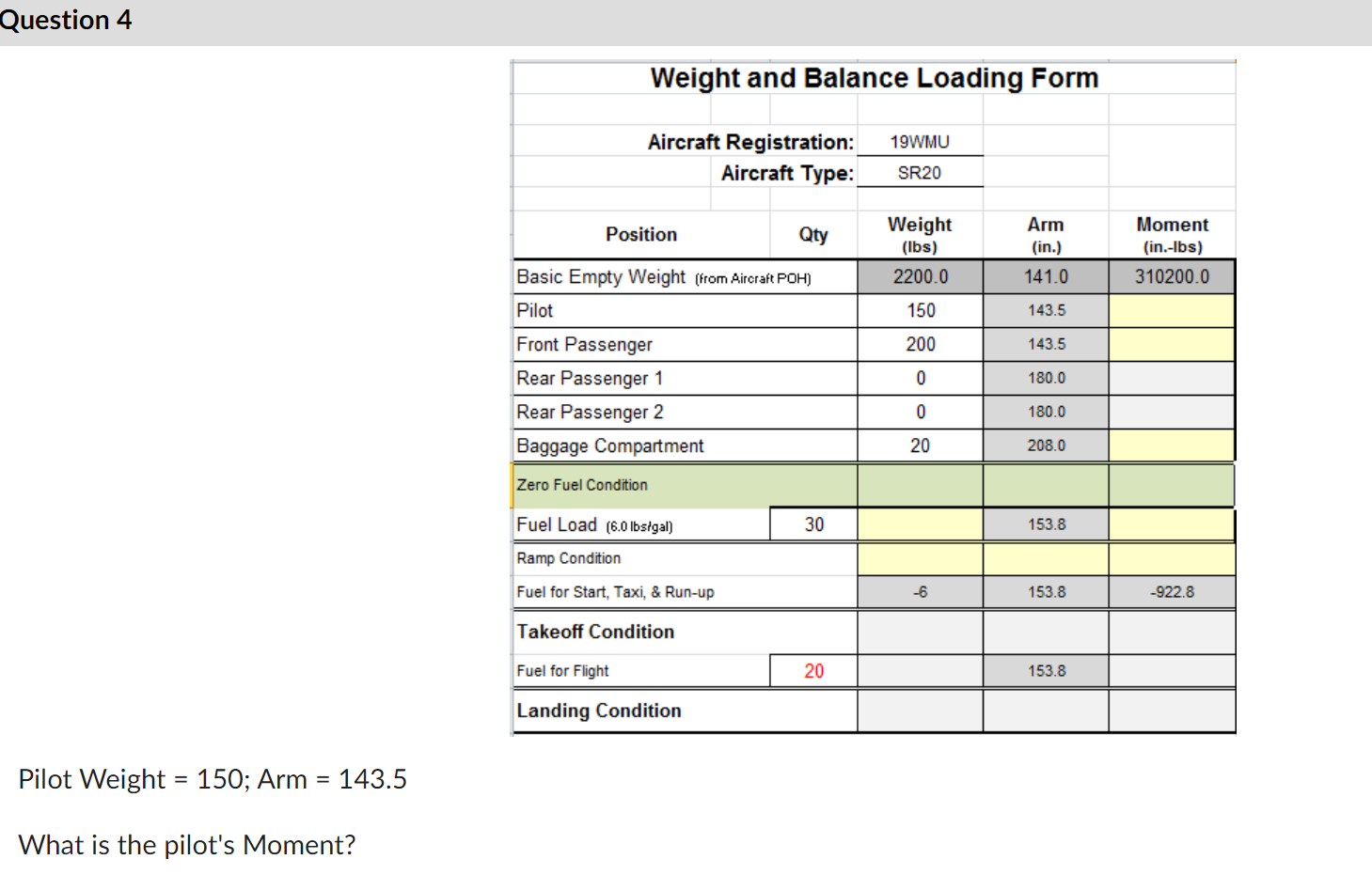1372x875 pixels.
Task: Select the Fuel Load arm value 153.8
Action: [x=1045, y=523]
